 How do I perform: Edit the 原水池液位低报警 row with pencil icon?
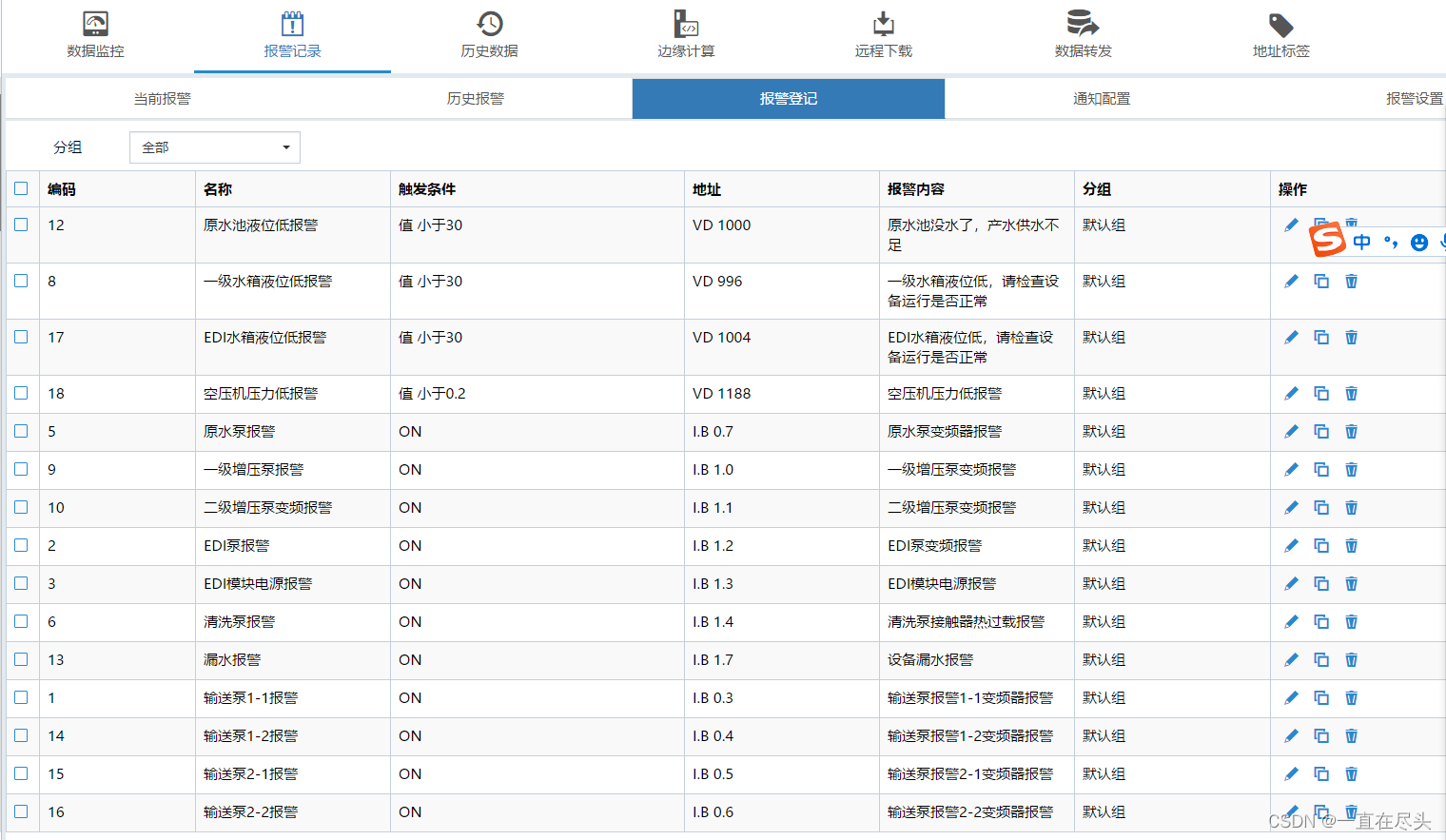1291,225
